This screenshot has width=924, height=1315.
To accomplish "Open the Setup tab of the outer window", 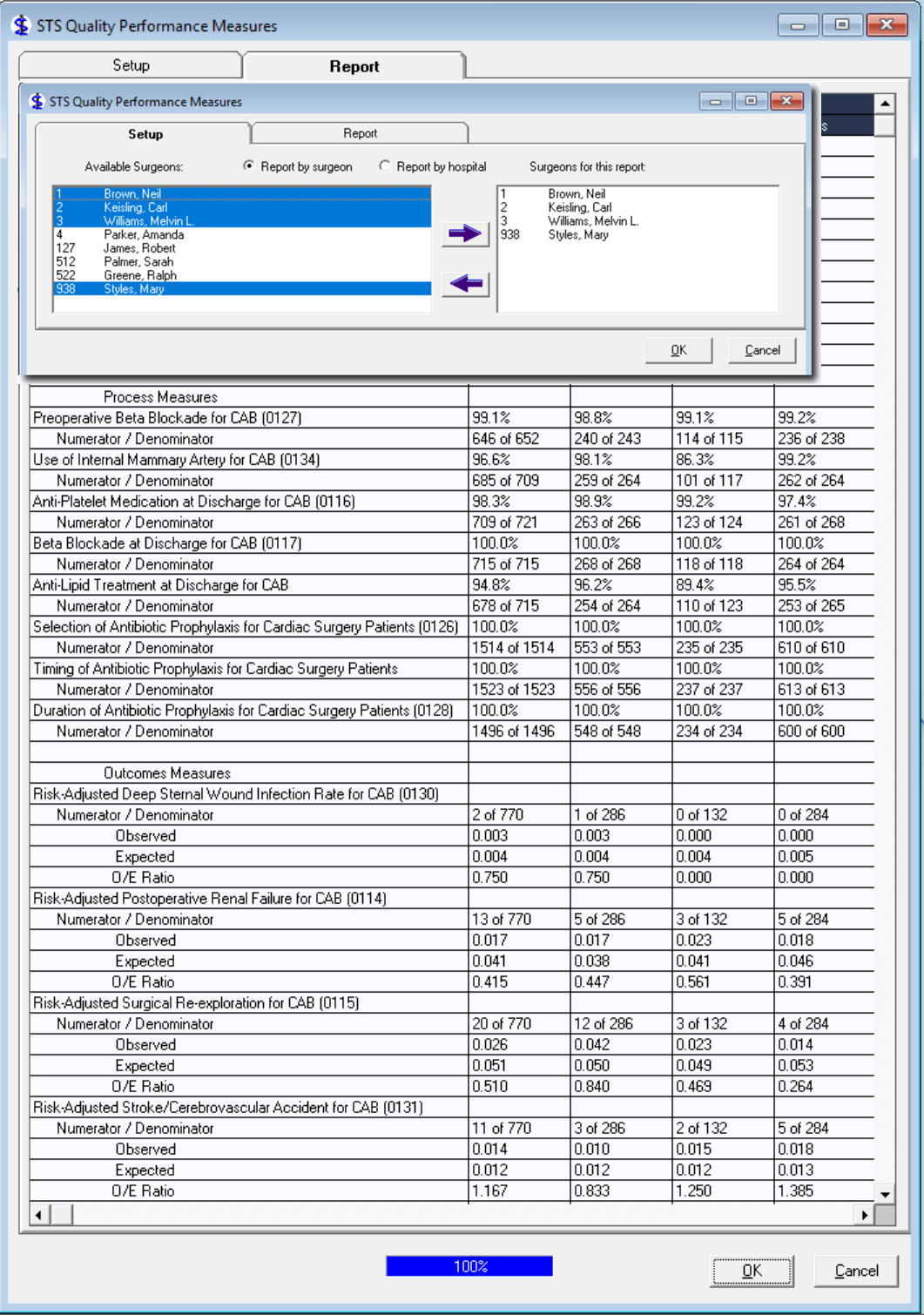I will tap(131, 65).
